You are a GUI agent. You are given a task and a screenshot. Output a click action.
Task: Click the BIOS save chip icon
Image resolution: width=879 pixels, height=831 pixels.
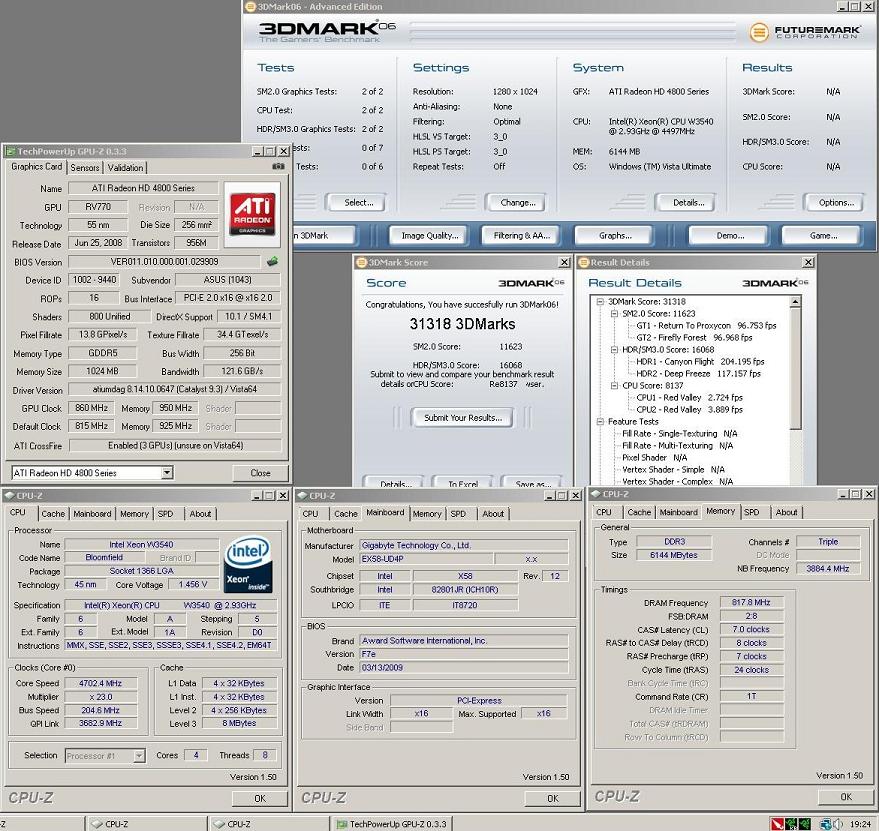click(x=271, y=262)
